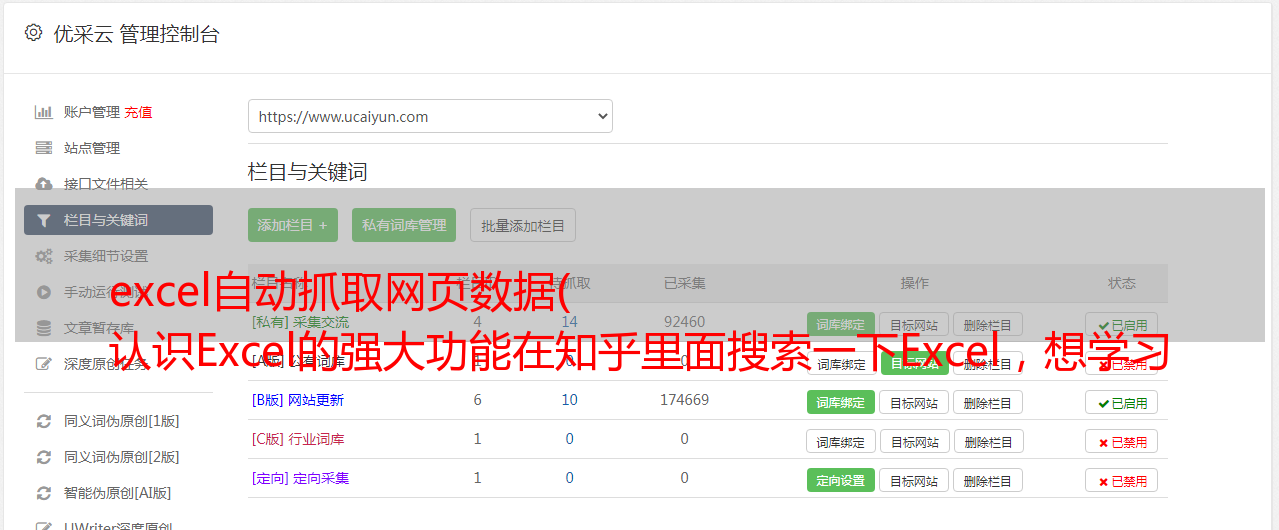The height and width of the screenshot is (530, 1279).
Task: Click the gear icon beside 优采云 管理控制台
Action: (33, 33)
